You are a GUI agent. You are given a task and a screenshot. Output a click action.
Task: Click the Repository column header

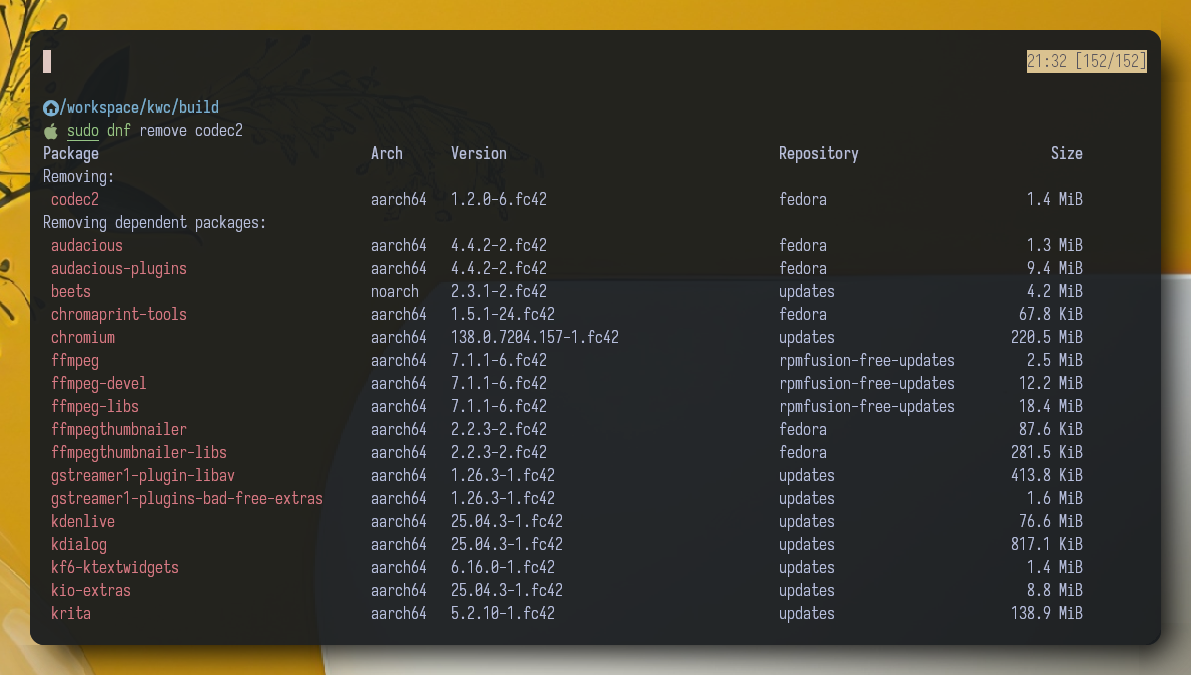(819, 153)
